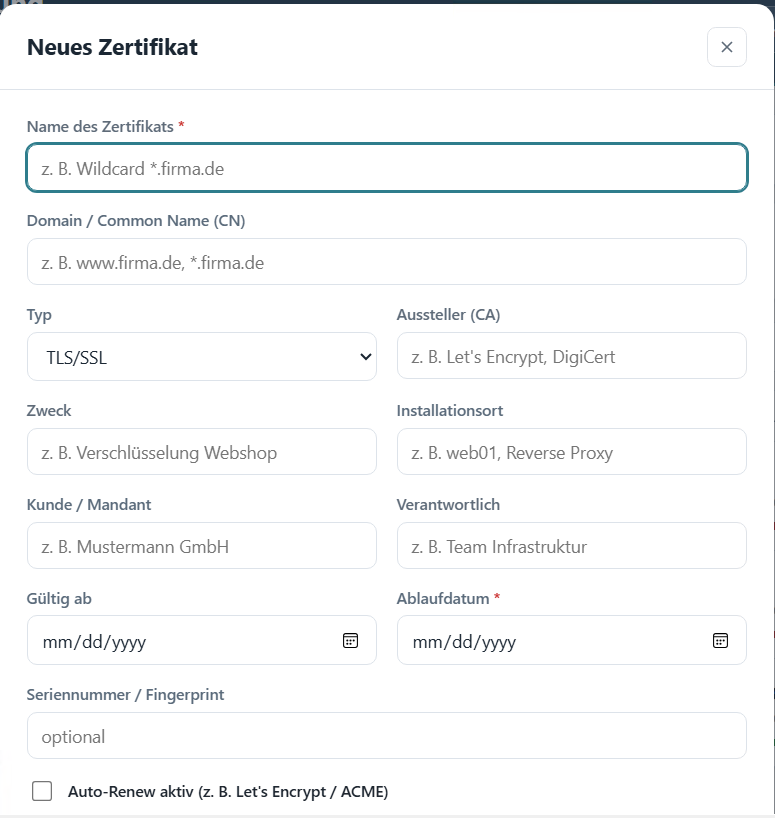
Task: Select the Aussteller (CA) text field
Action: coord(572,356)
